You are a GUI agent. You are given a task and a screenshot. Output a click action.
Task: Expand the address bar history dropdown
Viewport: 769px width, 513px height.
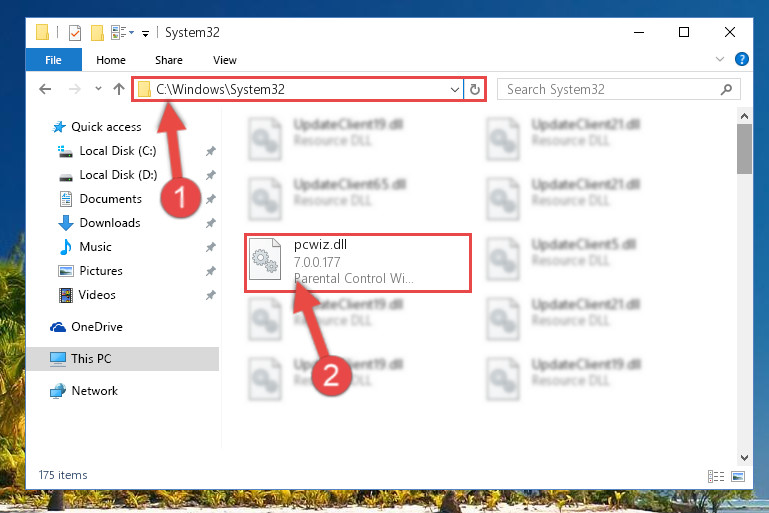(455, 89)
